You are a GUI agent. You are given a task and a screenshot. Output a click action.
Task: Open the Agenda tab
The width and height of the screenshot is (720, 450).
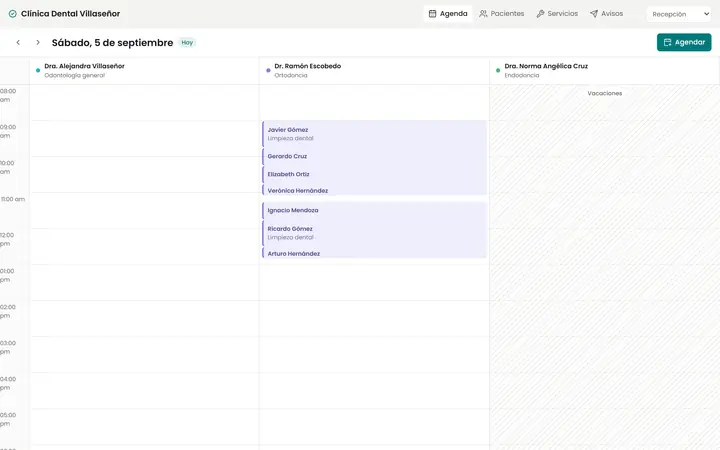[x=448, y=14]
